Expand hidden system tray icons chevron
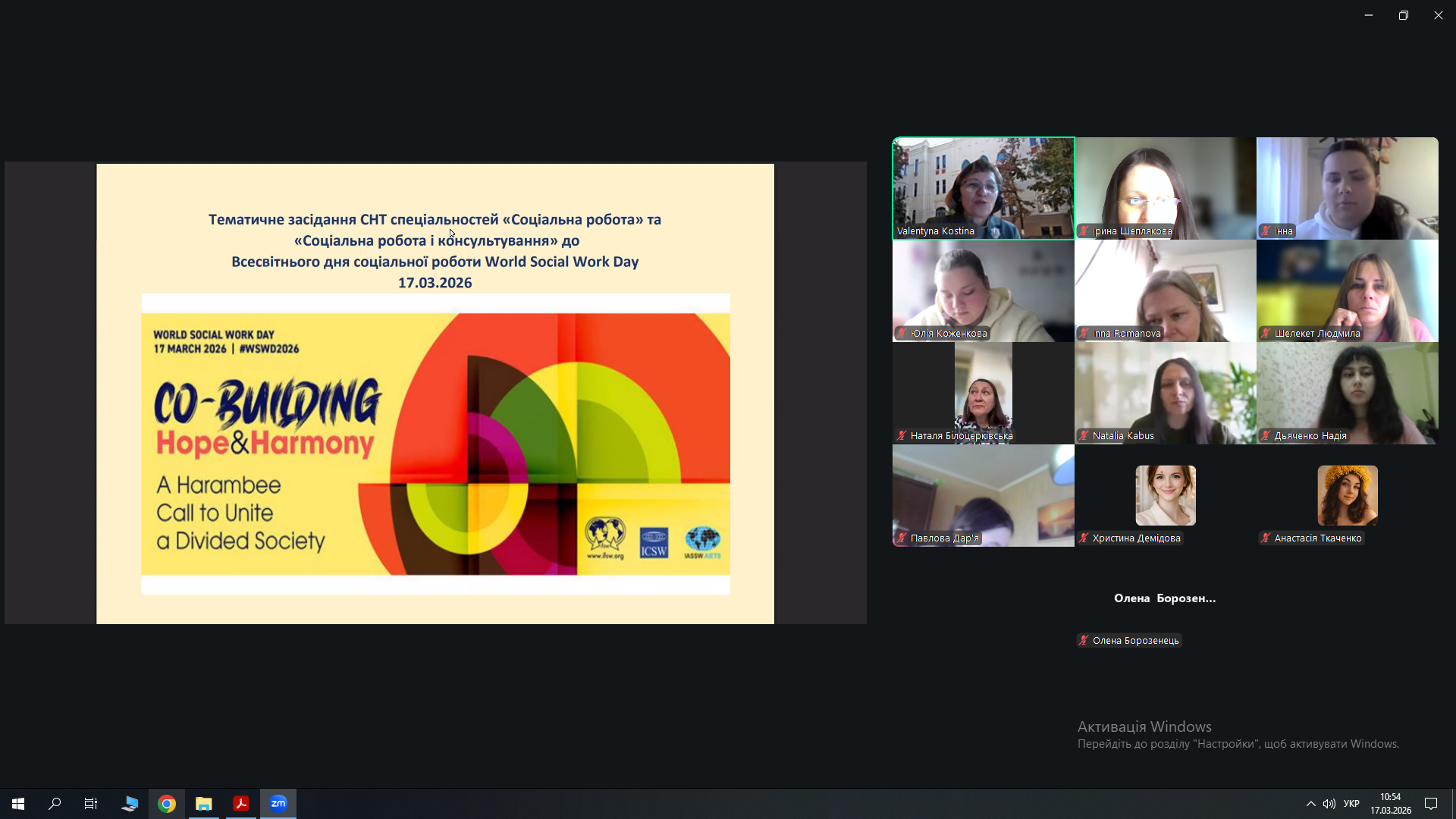Viewport: 1456px width, 819px height. (x=1310, y=803)
